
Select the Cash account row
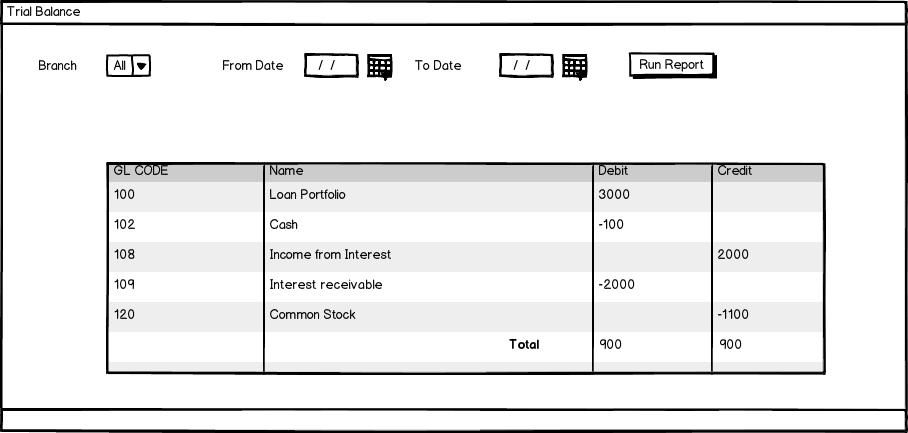tap(284, 225)
